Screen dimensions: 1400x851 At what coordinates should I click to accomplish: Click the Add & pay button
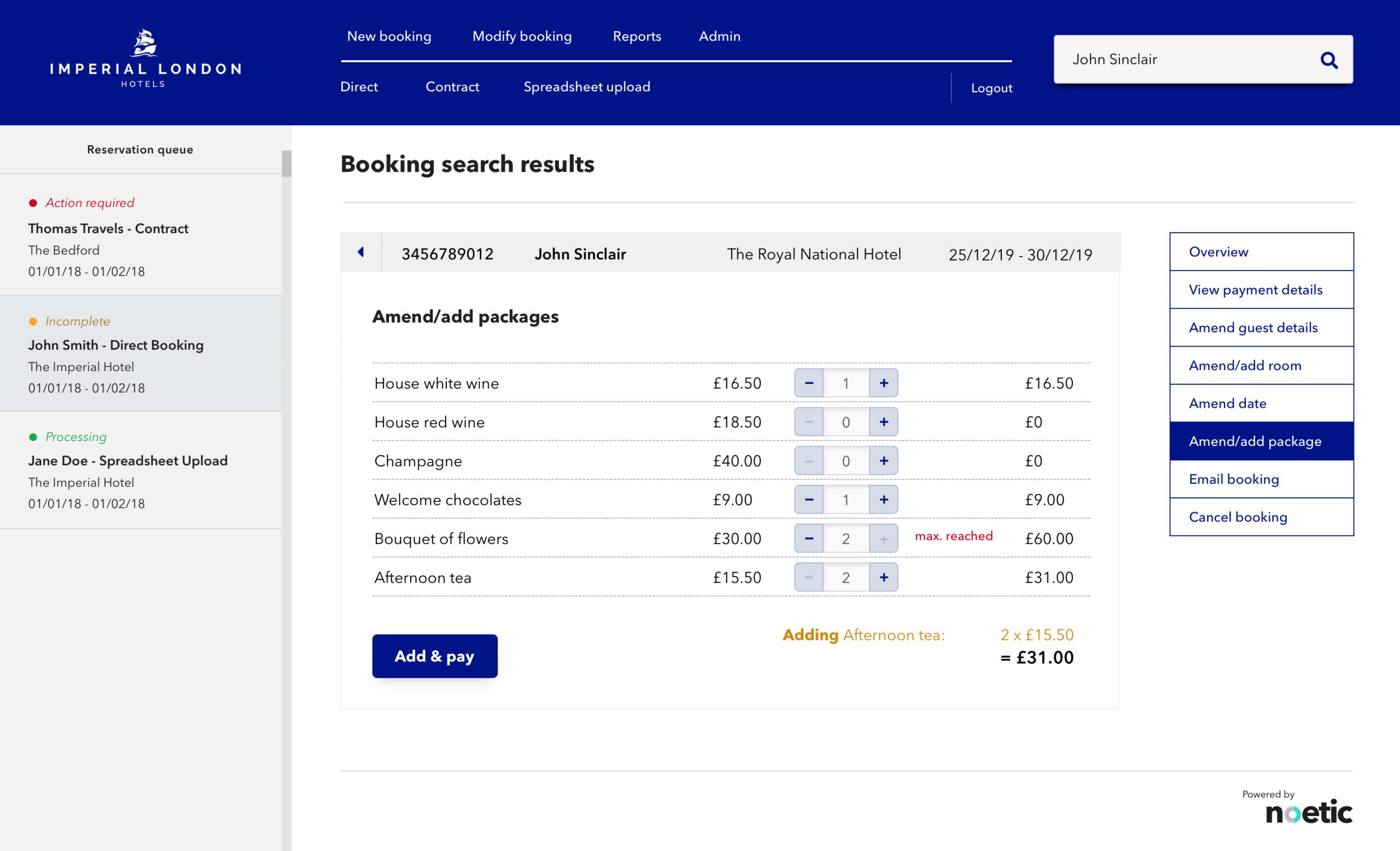(x=435, y=656)
